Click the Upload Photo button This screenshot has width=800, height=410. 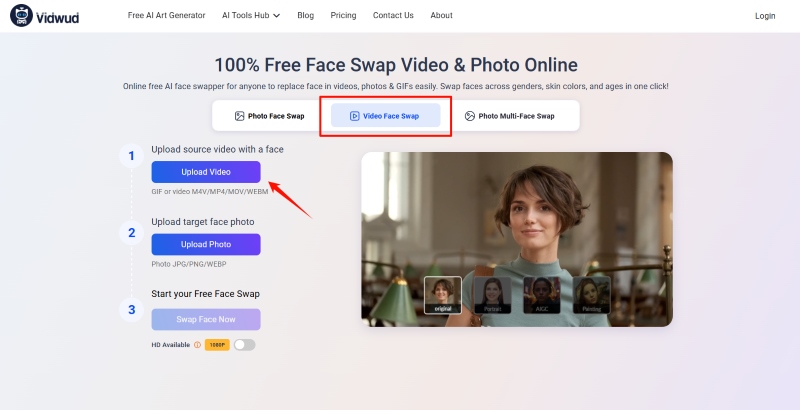click(206, 244)
